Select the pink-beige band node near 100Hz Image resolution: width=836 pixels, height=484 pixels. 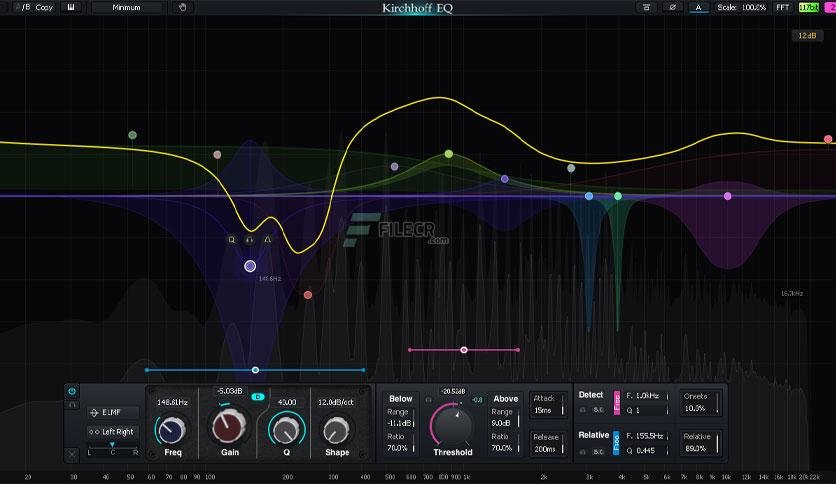217,155
